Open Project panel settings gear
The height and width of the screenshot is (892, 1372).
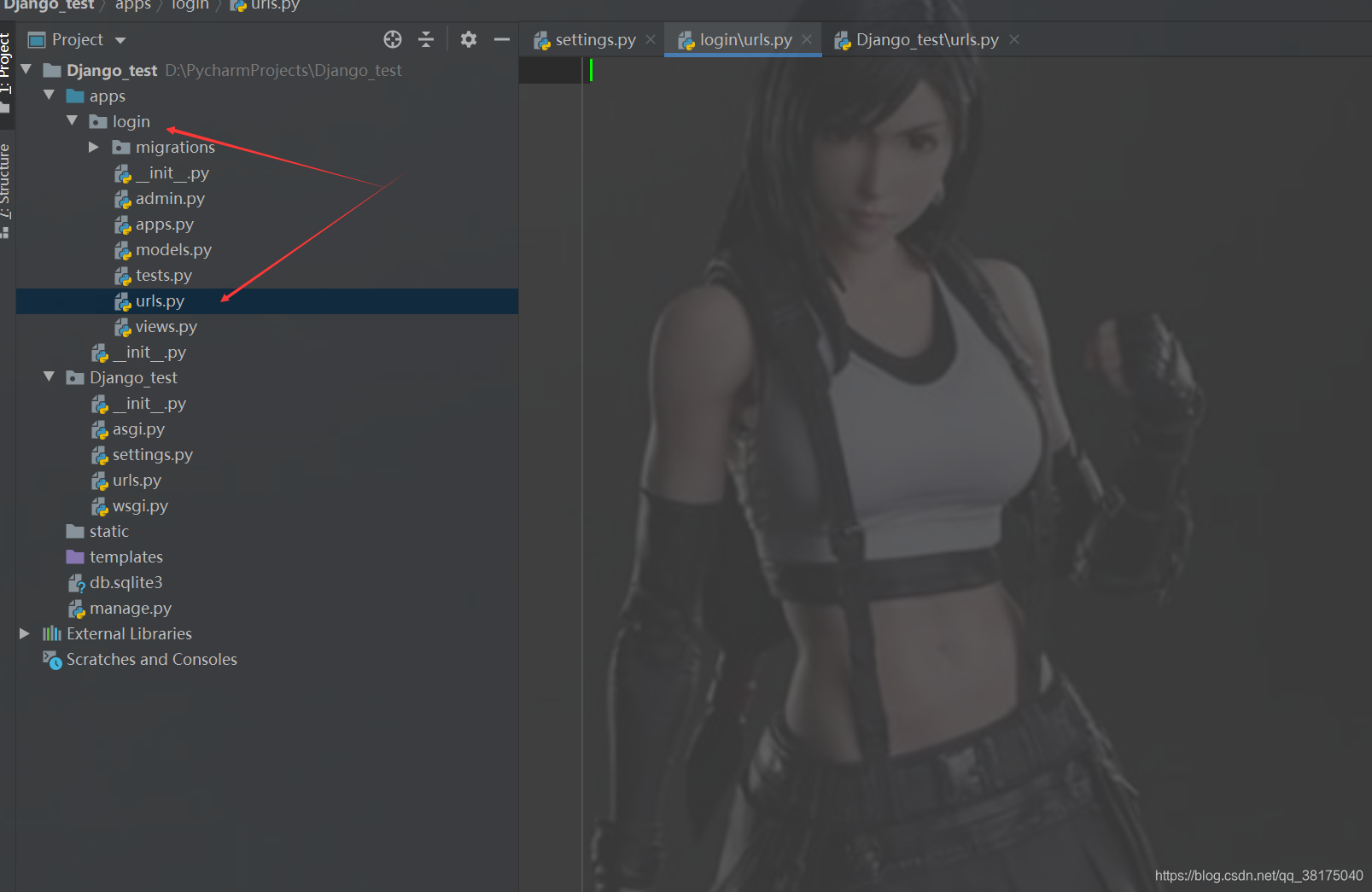[469, 39]
